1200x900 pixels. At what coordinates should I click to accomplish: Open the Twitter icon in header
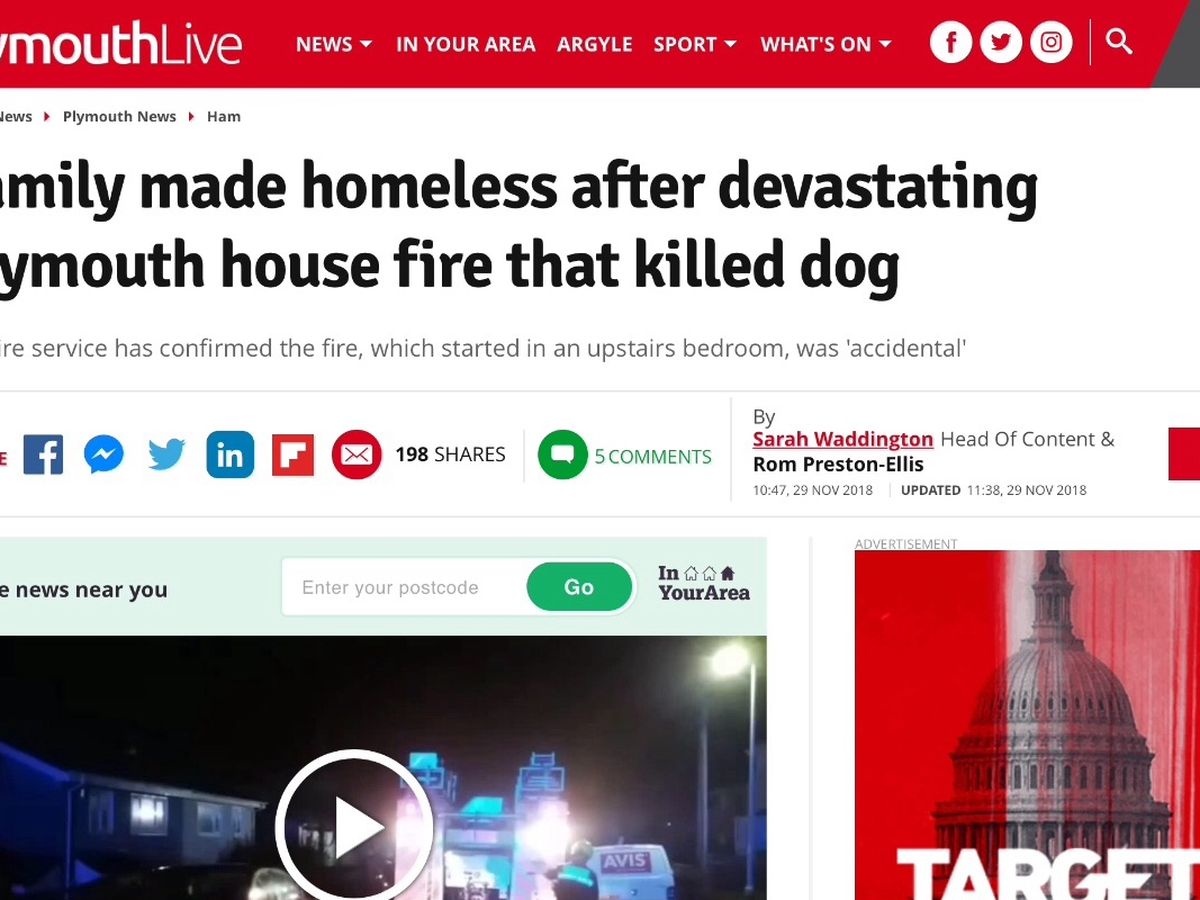[x=1001, y=43]
